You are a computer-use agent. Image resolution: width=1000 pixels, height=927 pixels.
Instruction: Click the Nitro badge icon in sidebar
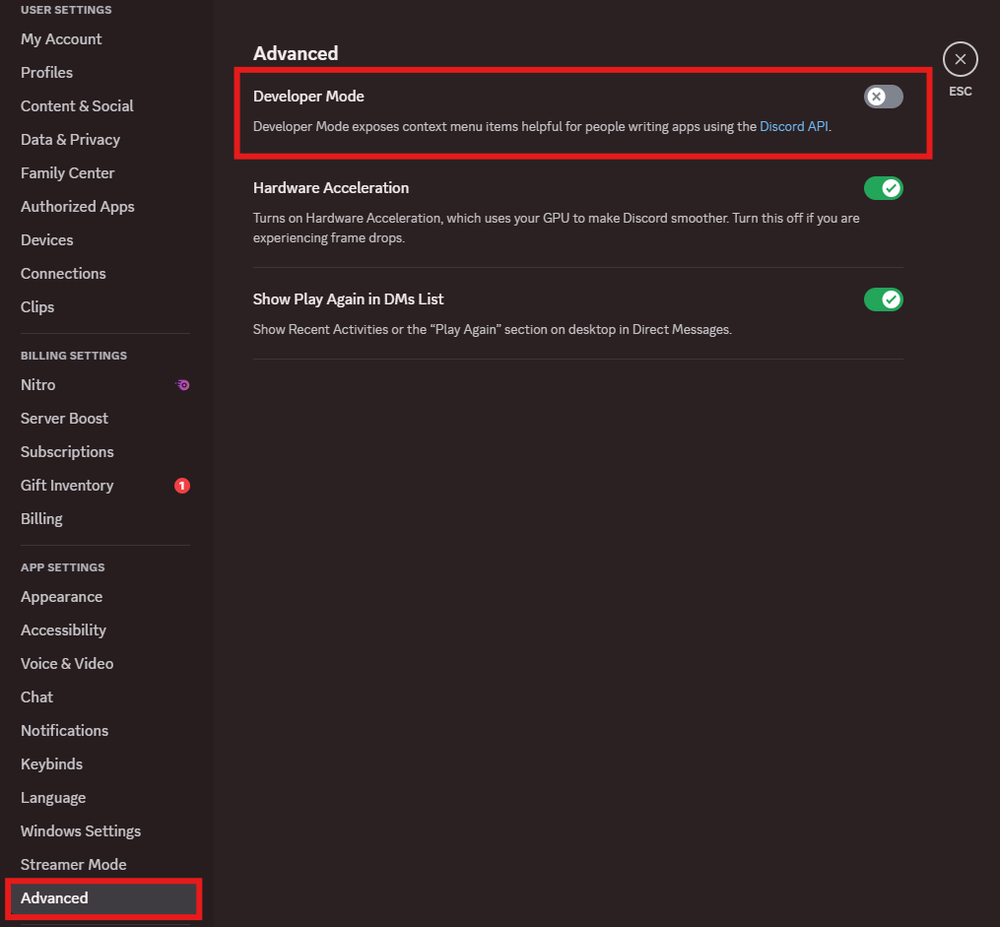coord(182,385)
